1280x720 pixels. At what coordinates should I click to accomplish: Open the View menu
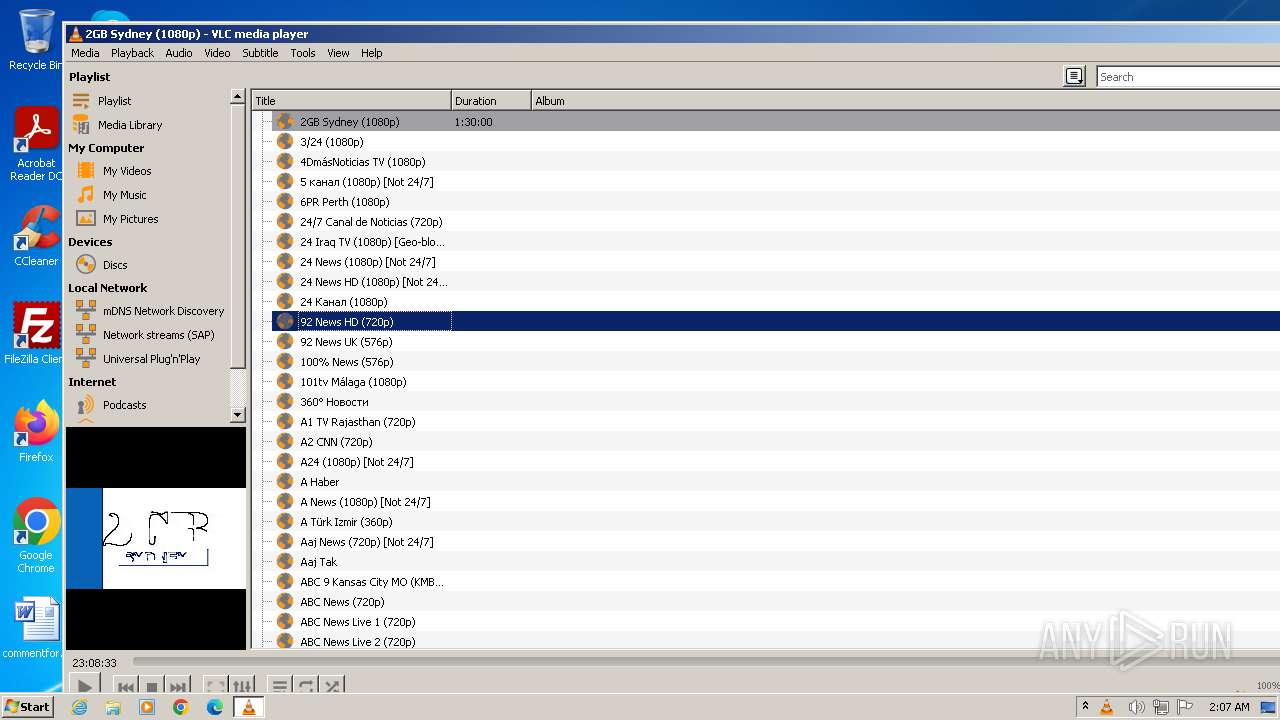[x=338, y=53]
